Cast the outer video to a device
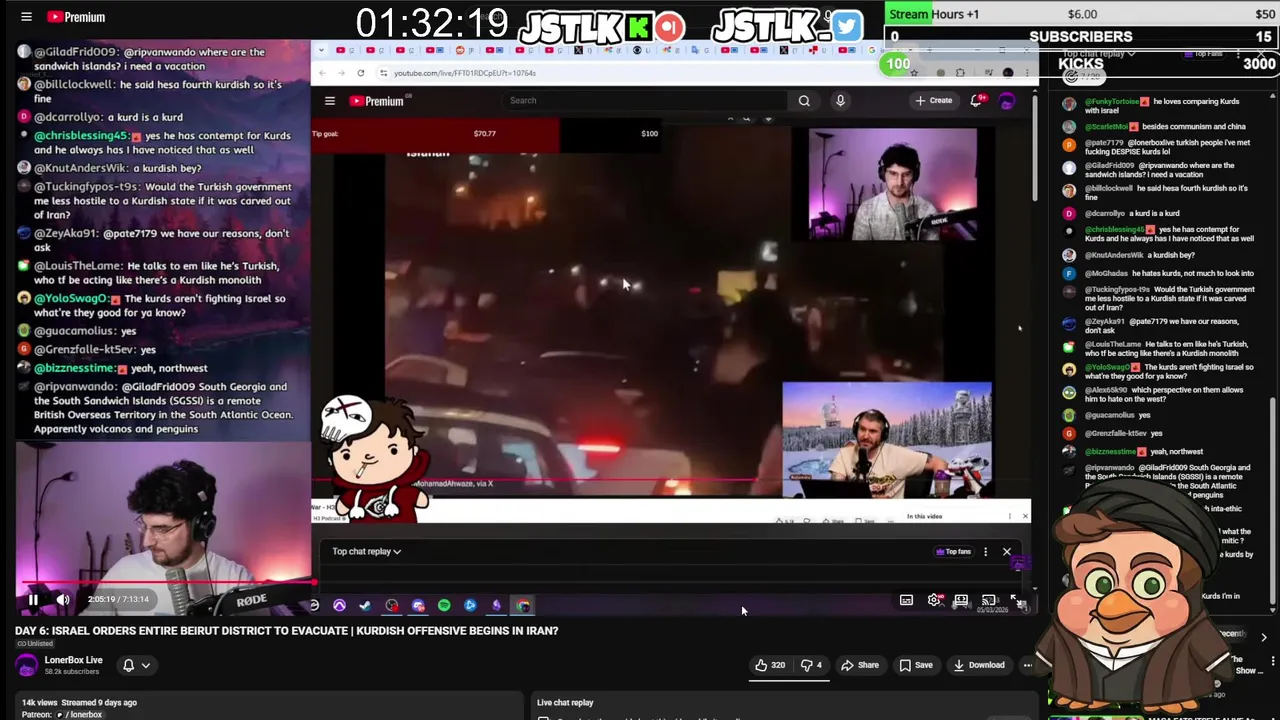Screen dimensions: 1280x720 [x=988, y=600]
